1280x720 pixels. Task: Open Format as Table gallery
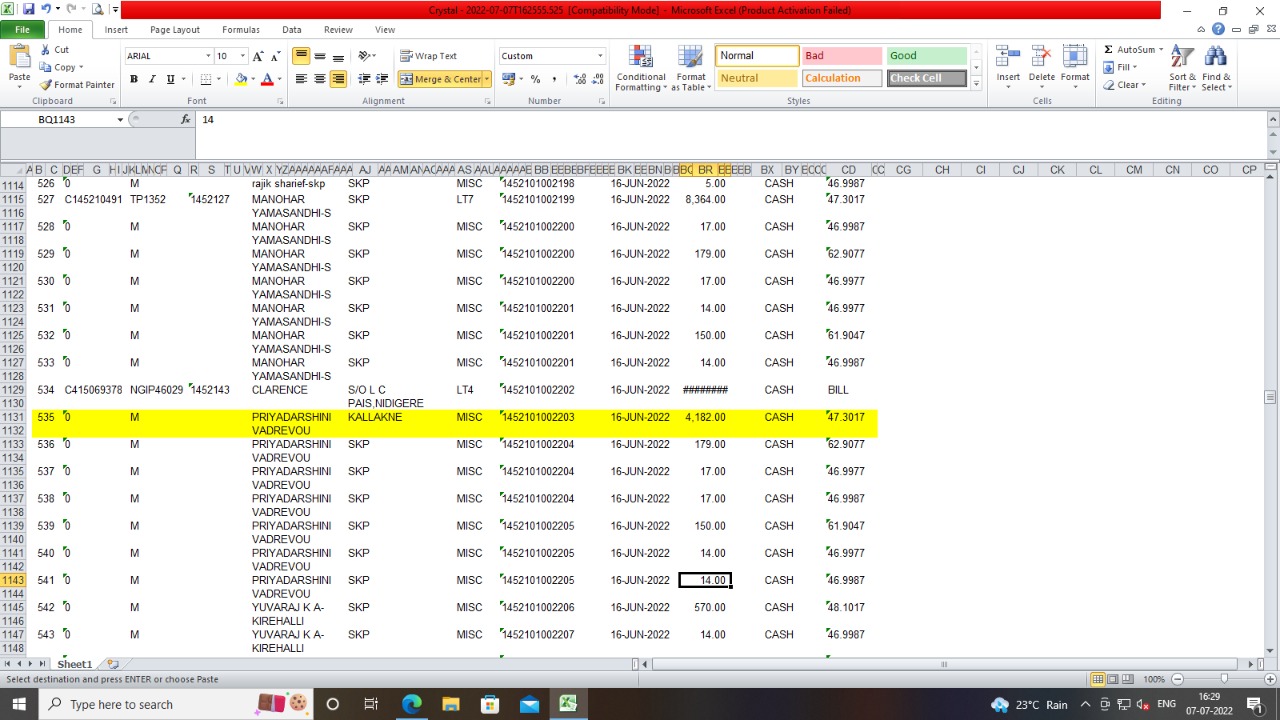pyautogui.click(x=691, y=68)
